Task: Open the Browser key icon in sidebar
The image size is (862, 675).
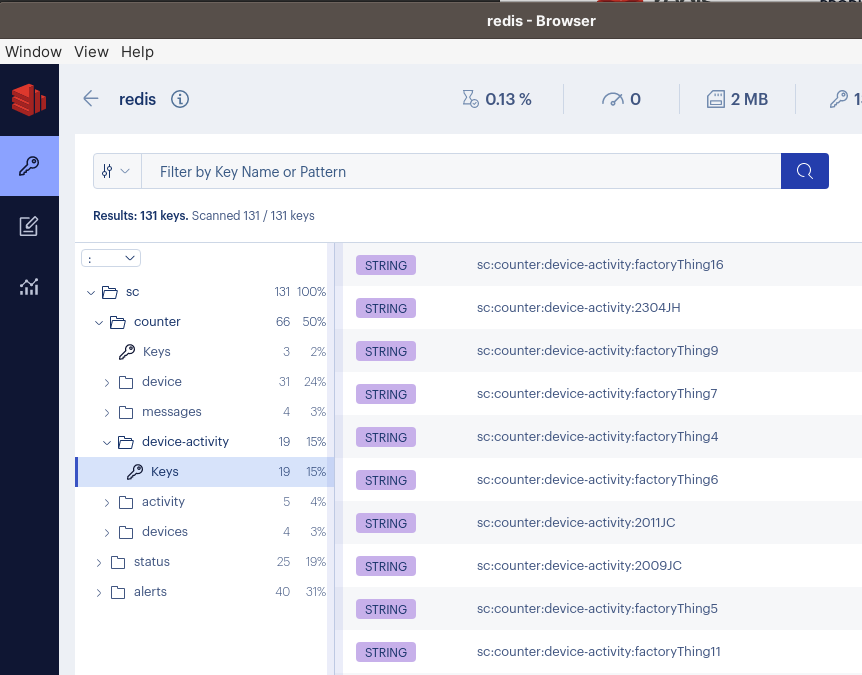Action: (29, 165)
